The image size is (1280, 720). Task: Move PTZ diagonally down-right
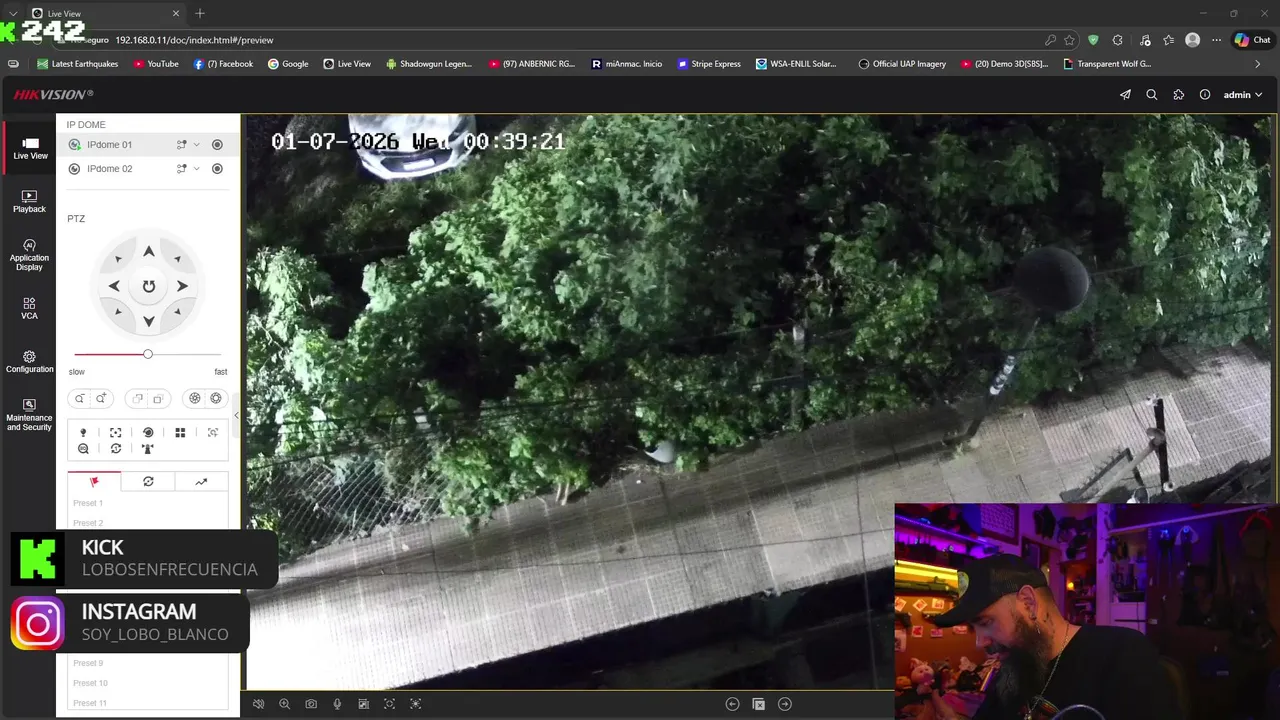pos(177,311)
